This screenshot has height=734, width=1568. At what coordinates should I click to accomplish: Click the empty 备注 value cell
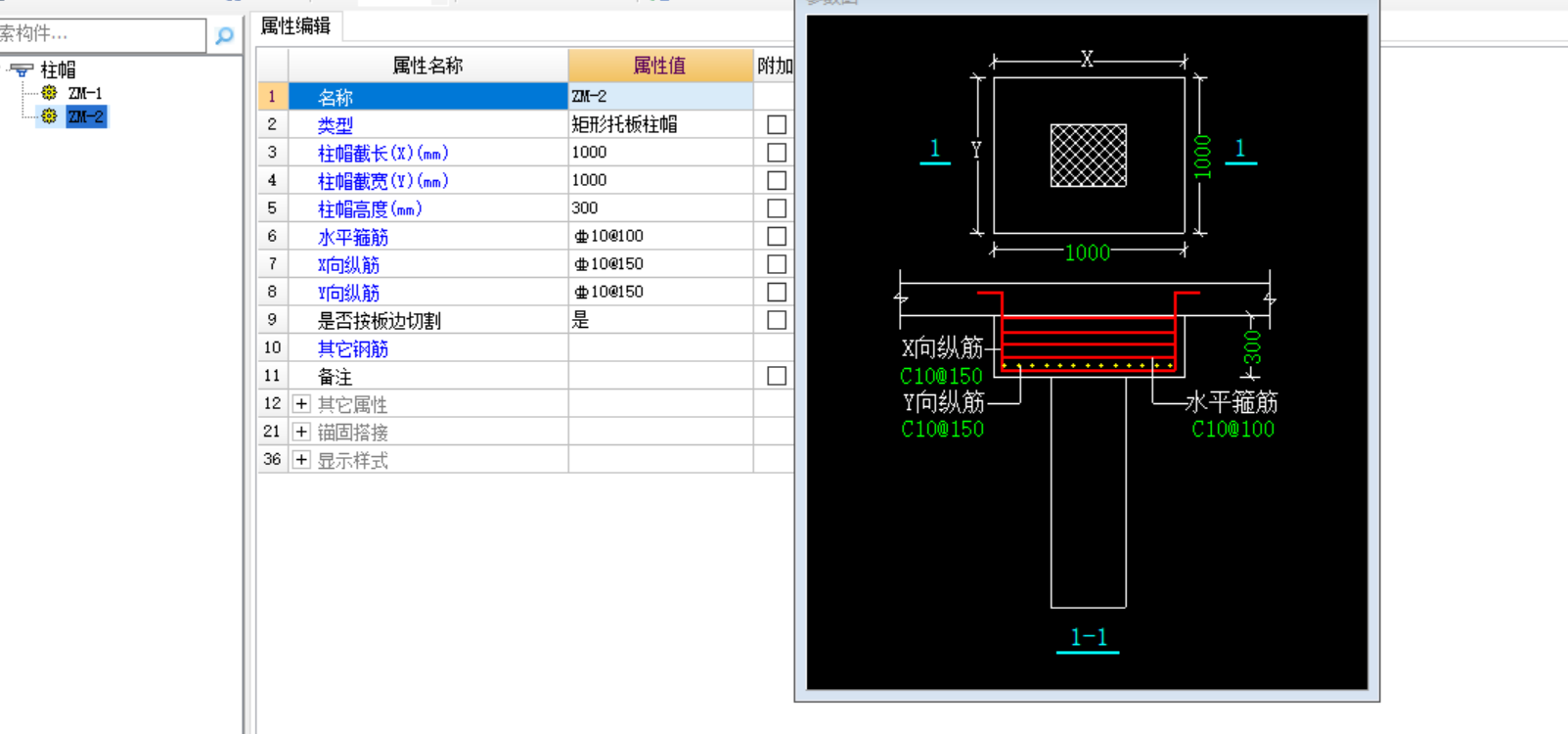click(x=660, y=376)
